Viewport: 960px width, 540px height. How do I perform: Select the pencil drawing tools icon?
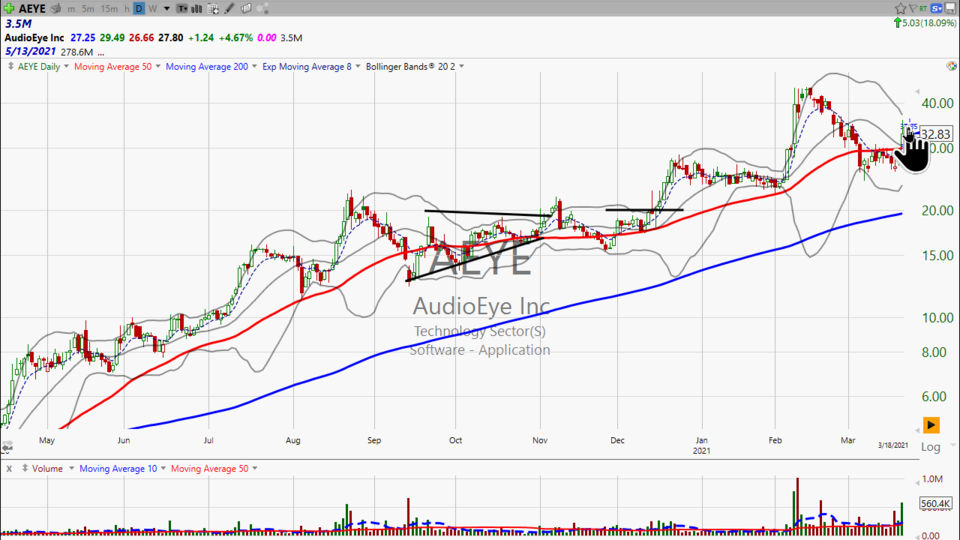pyautogui.click(x=229, y=9)
